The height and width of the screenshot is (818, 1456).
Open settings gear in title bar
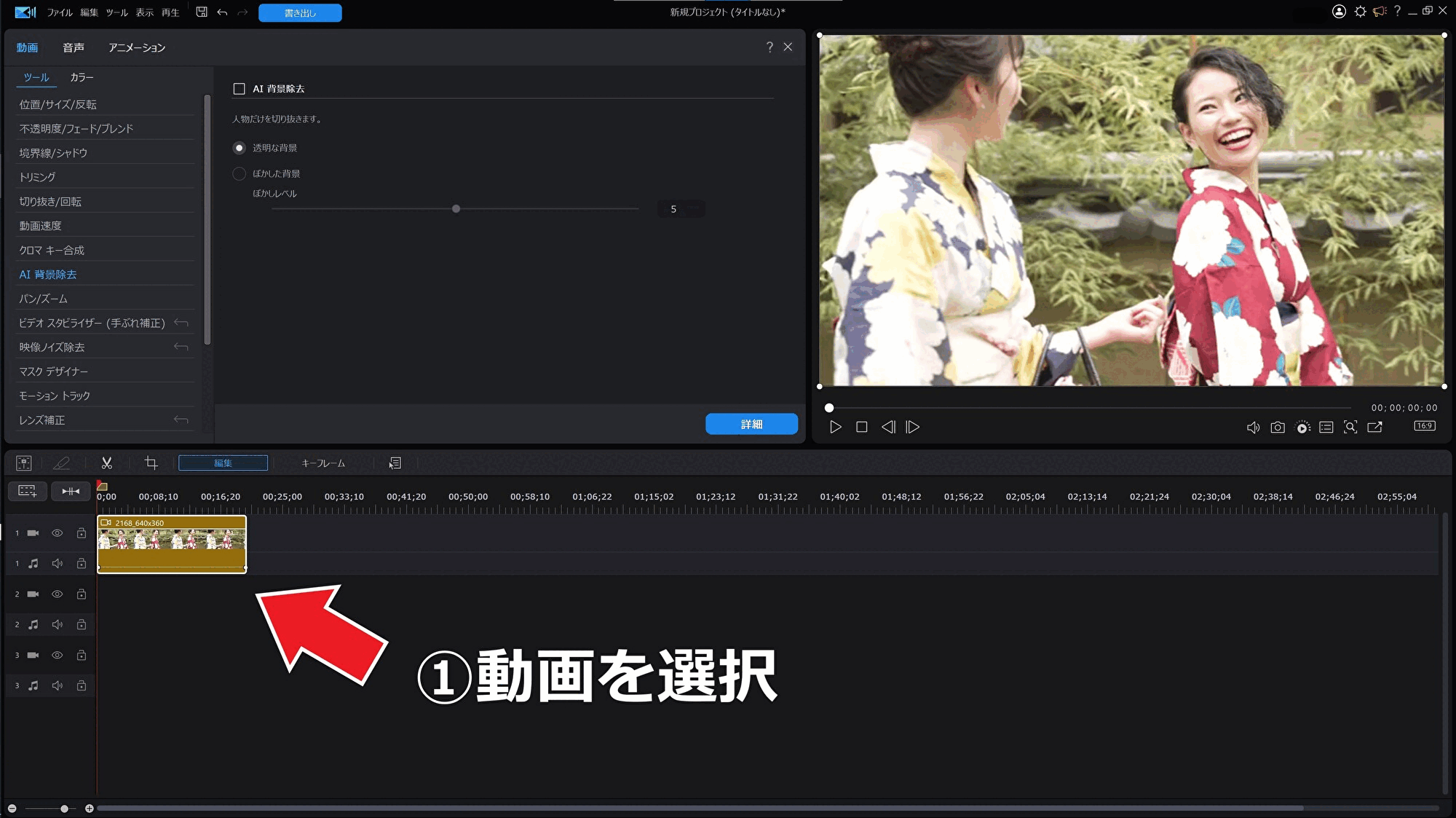pyautogui.click(x=1360, y=12)
